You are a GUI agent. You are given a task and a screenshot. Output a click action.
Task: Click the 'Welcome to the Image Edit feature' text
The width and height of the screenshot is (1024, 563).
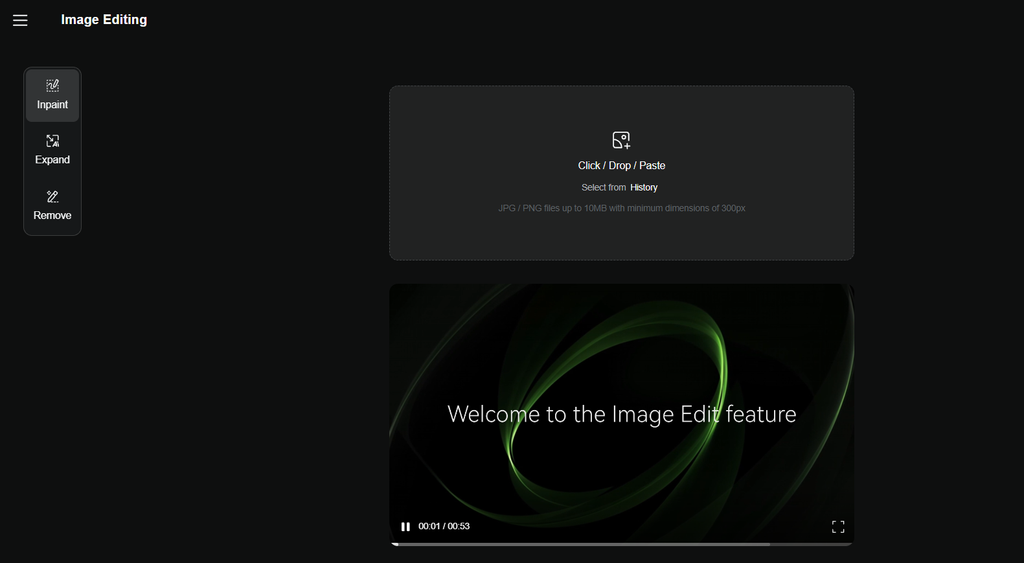click(x=621, y=414)
